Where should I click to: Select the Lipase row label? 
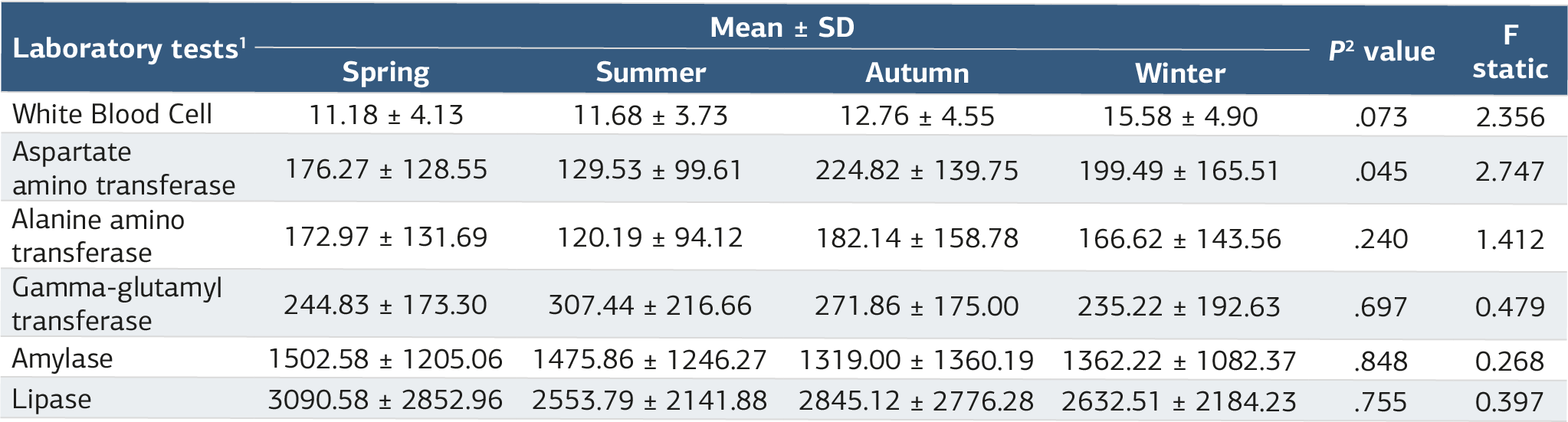[x=52, y=399]
